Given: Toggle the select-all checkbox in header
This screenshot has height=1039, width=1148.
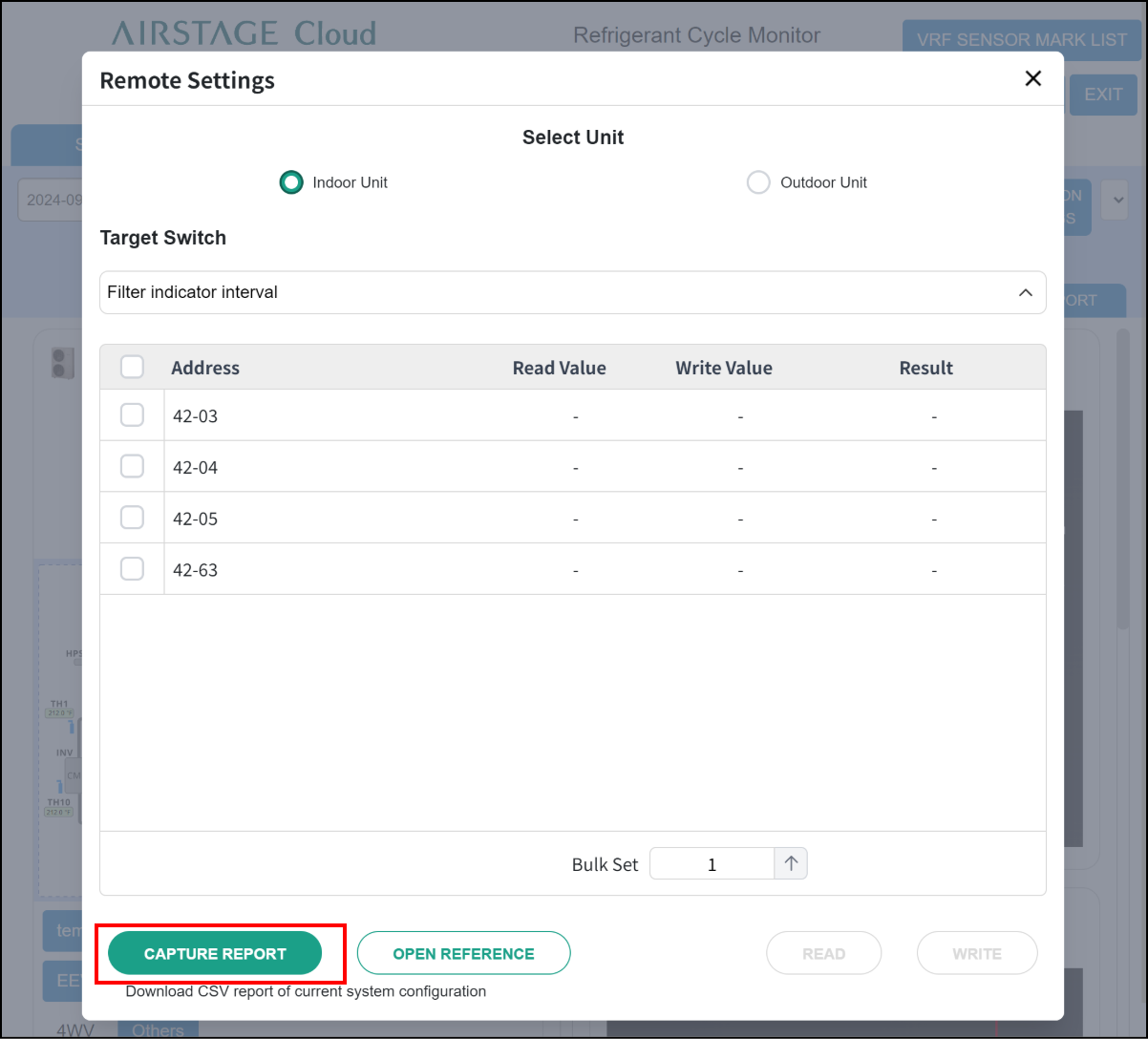Looking at the screenshot, I should coord(132,368).
